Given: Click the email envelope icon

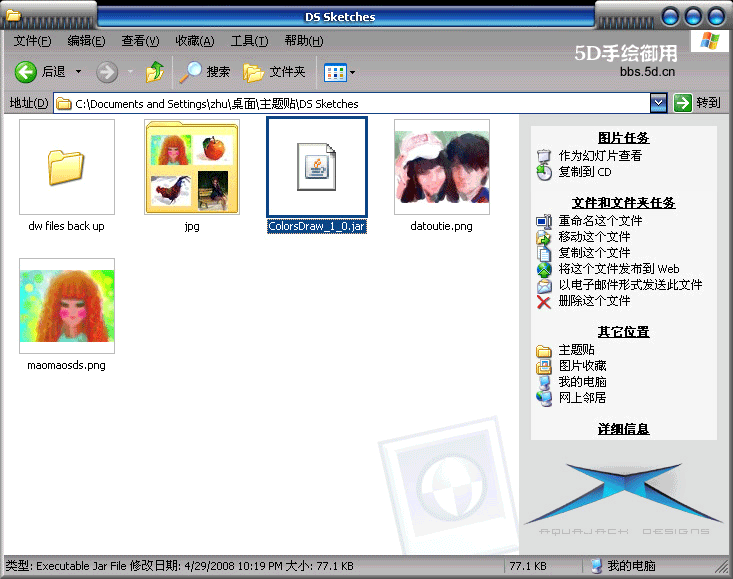Looking at the screenshot, I should tap(544, 286).
